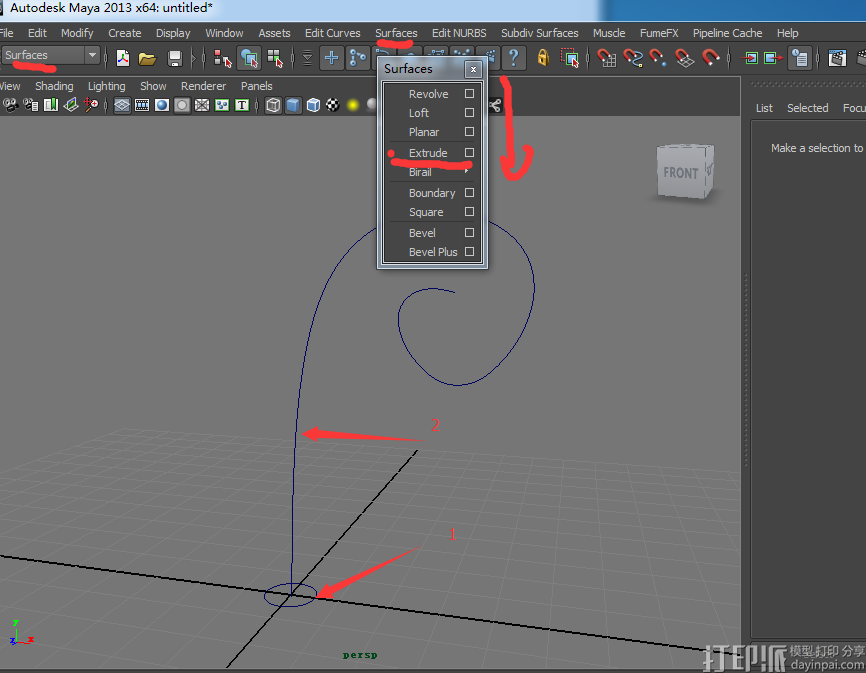
Task: Open the Surfaces menu in menu bar
Action: pyautogui.click(x=396, y=33)
